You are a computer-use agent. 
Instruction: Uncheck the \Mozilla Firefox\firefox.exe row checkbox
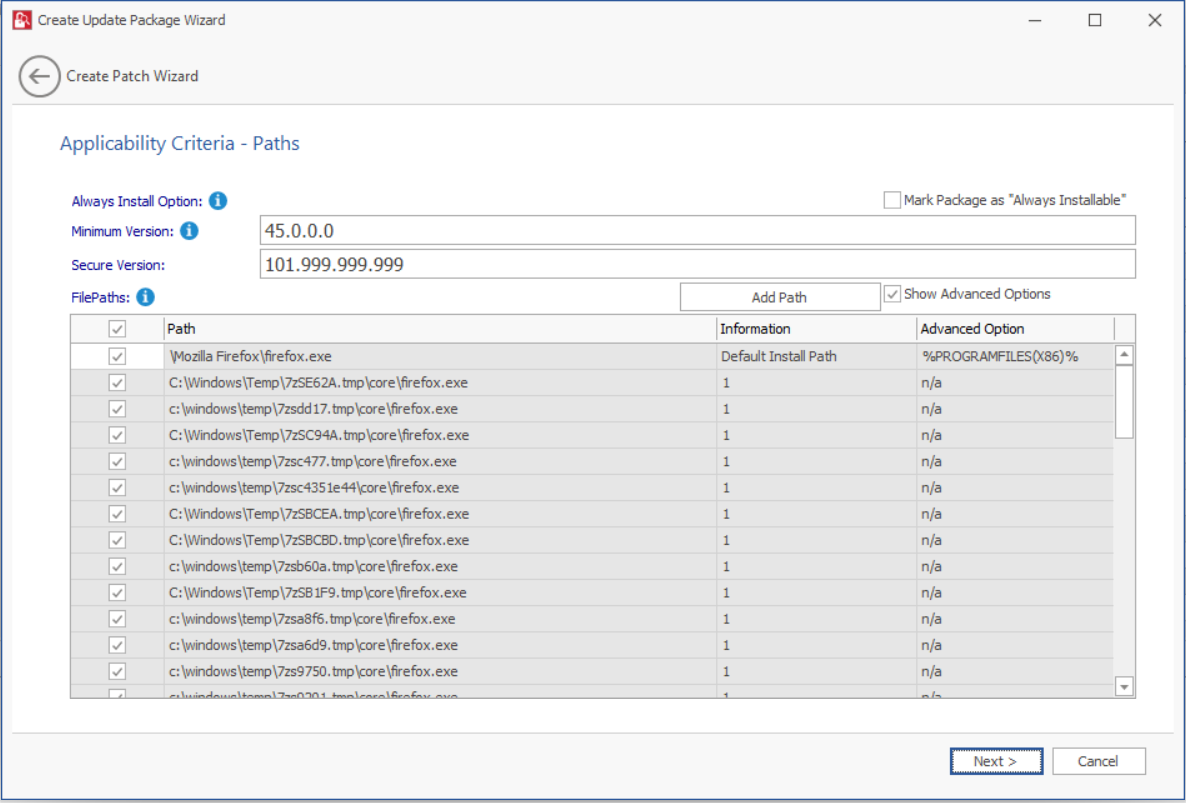117,356
